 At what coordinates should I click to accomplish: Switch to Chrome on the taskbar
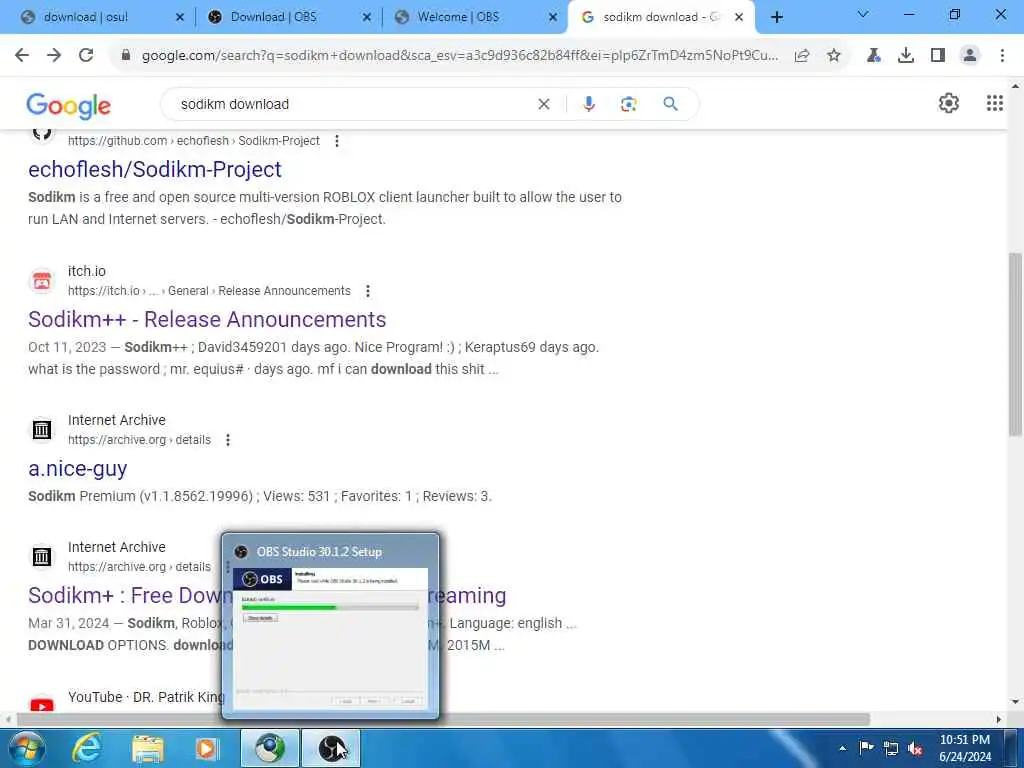click(x=270, y=748)
